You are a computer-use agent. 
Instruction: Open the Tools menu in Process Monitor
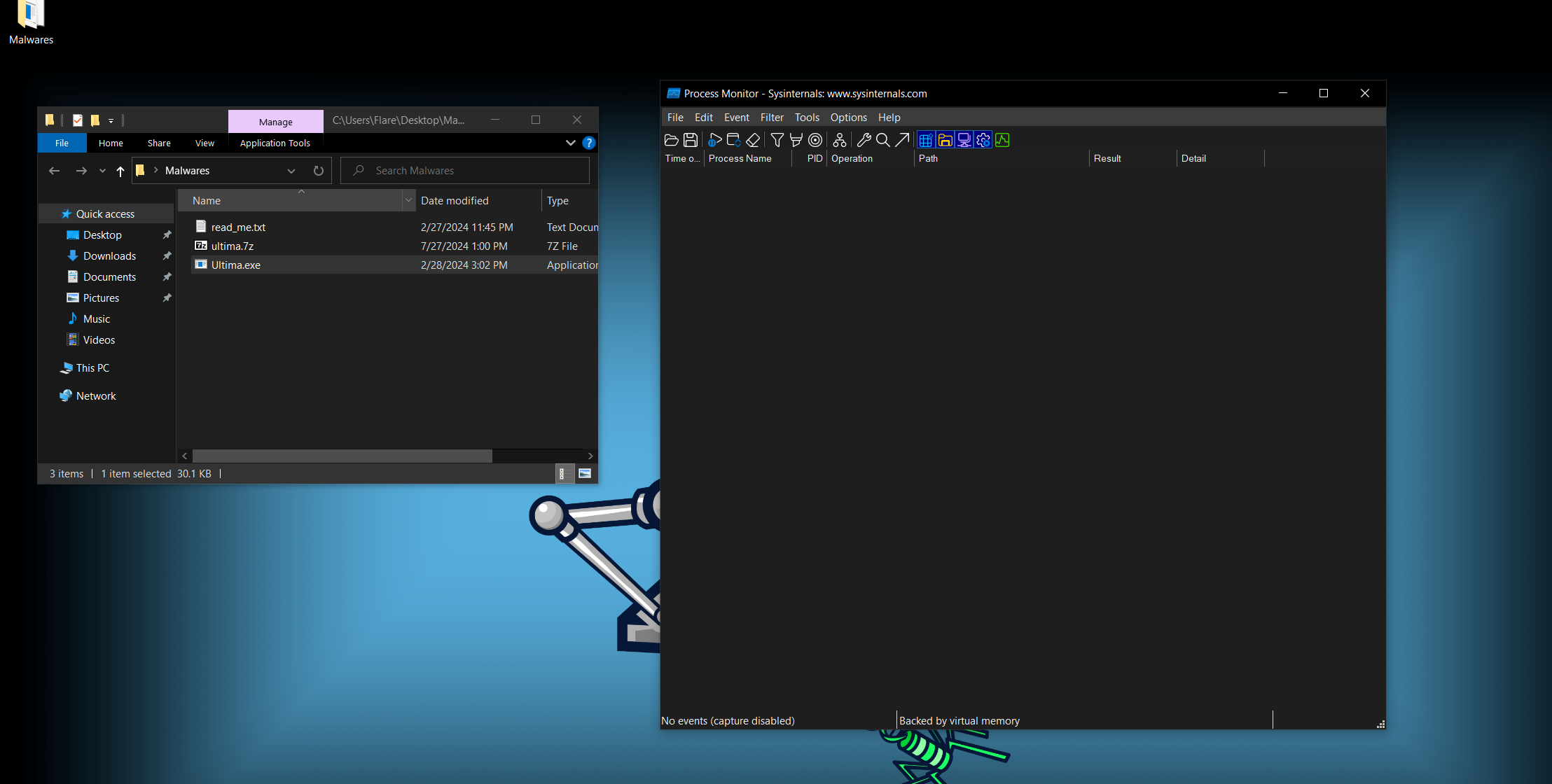pyautogui.click(x=807, y=118)
